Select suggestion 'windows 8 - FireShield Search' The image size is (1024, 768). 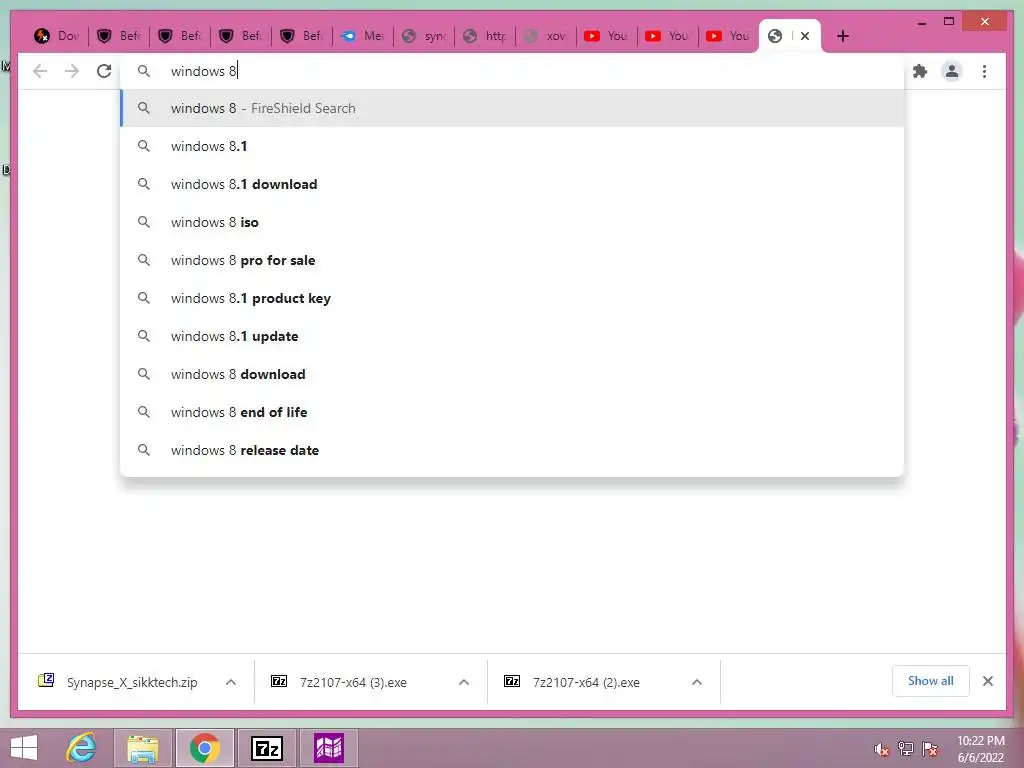pyautogui.click(x=513, y=108)
